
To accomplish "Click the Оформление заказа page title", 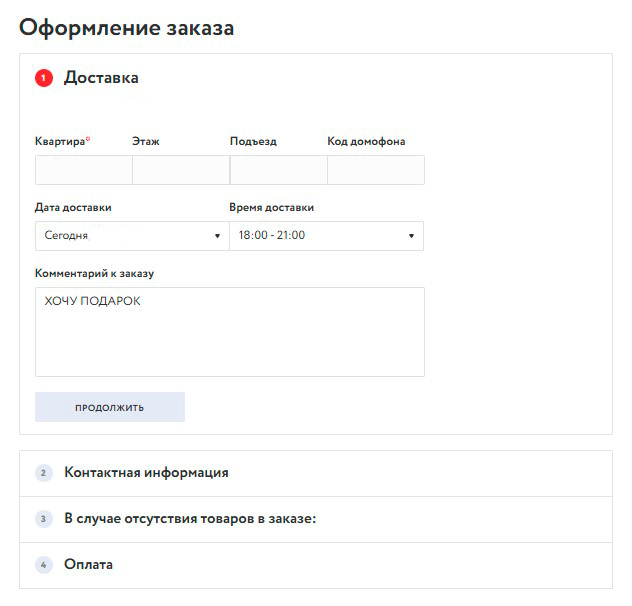I will pyautogui.click(x=127, y=28).
